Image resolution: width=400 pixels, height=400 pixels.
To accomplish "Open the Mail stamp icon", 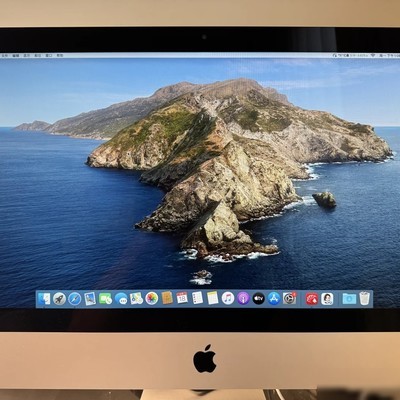I will pyautogui.click(x=90, y=299).
